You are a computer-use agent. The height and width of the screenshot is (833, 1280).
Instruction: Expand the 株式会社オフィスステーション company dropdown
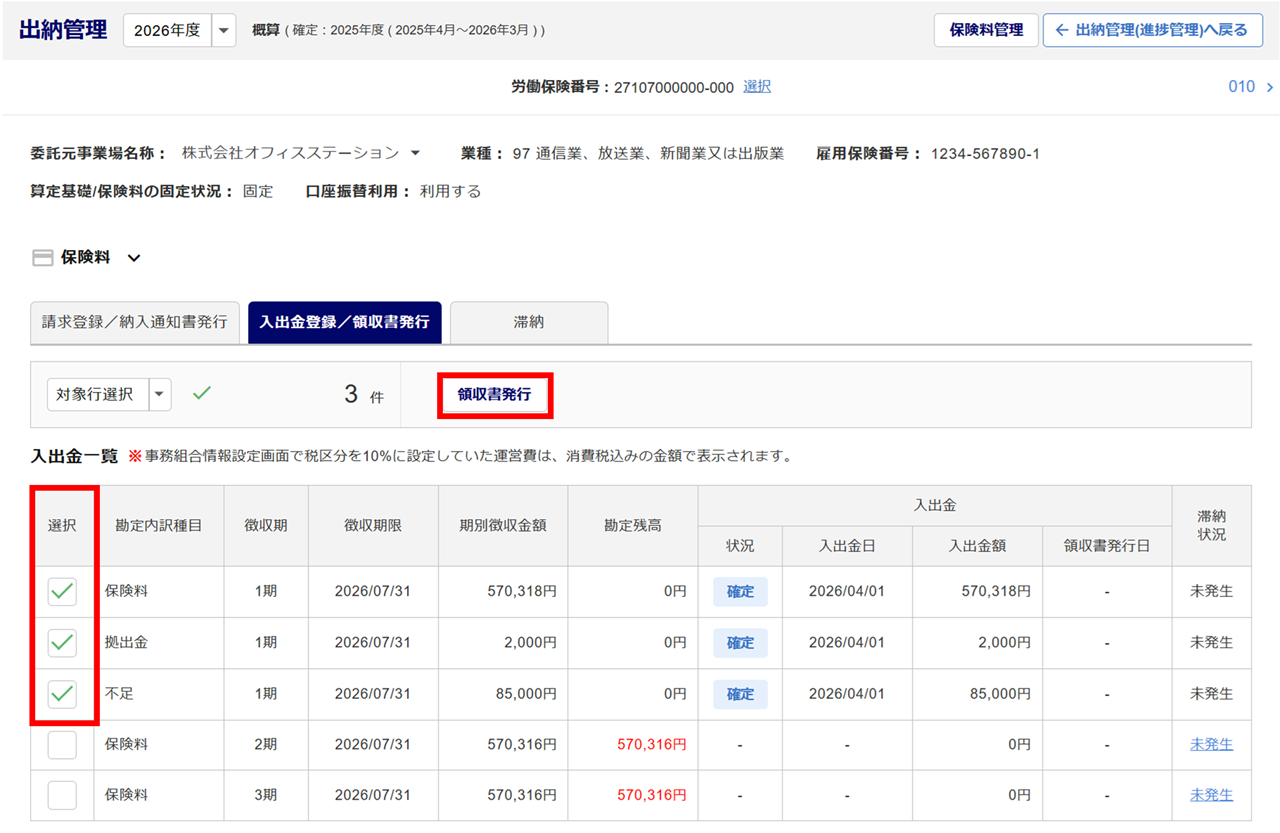pos(415,153)
